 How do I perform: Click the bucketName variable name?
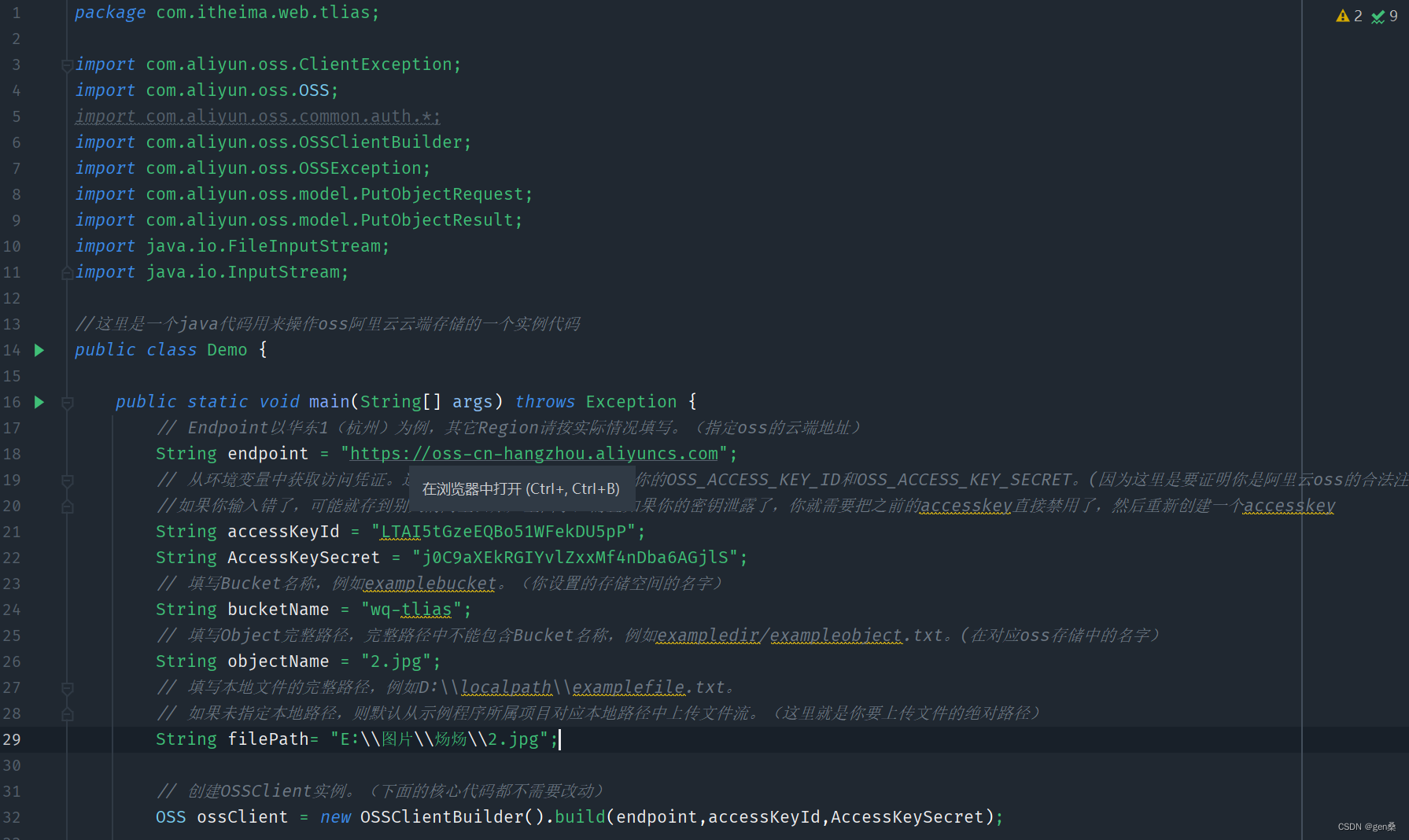click(278, 610)
